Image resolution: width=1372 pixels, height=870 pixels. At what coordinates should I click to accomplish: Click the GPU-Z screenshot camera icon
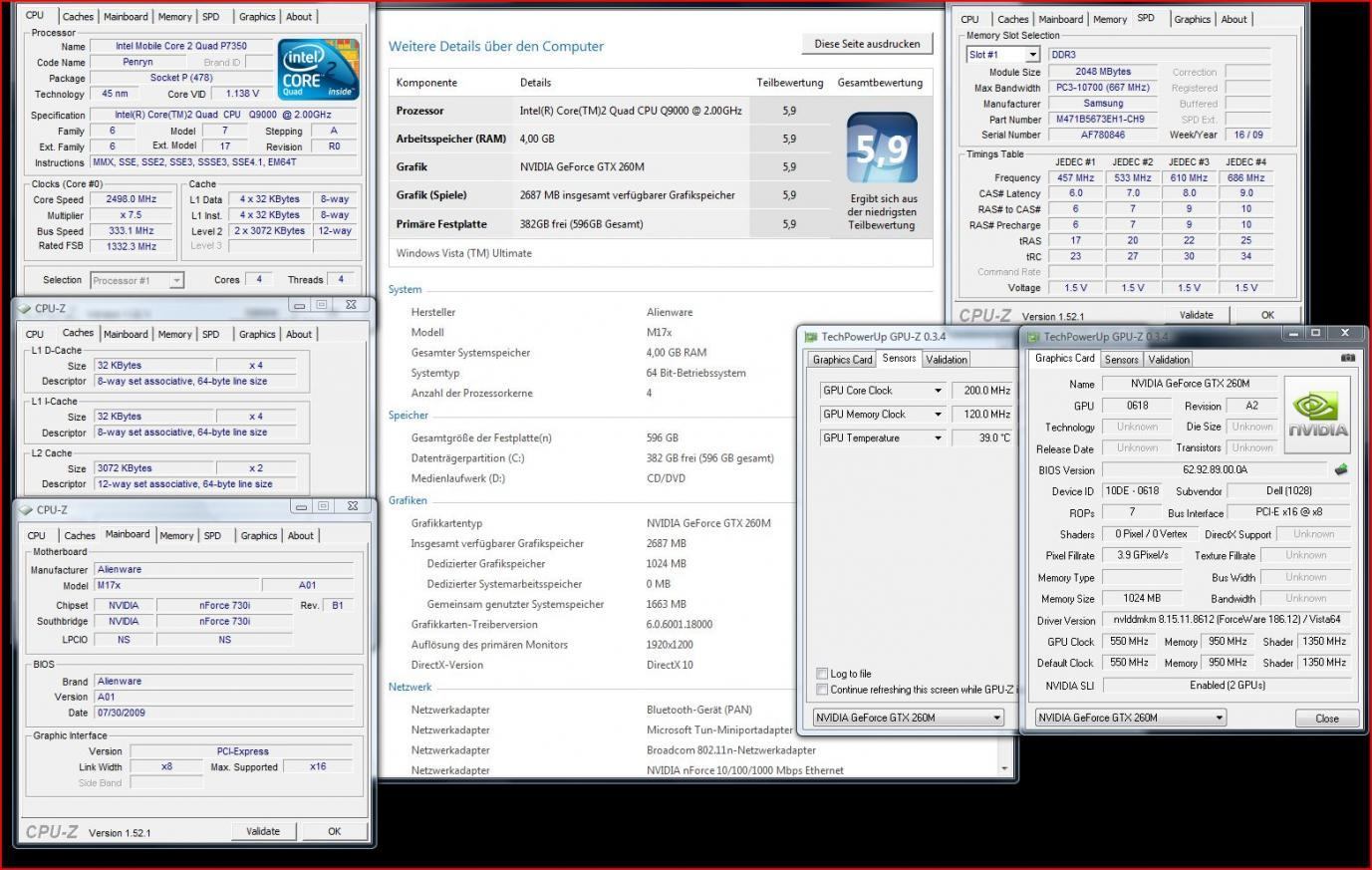pos(1348,358)
